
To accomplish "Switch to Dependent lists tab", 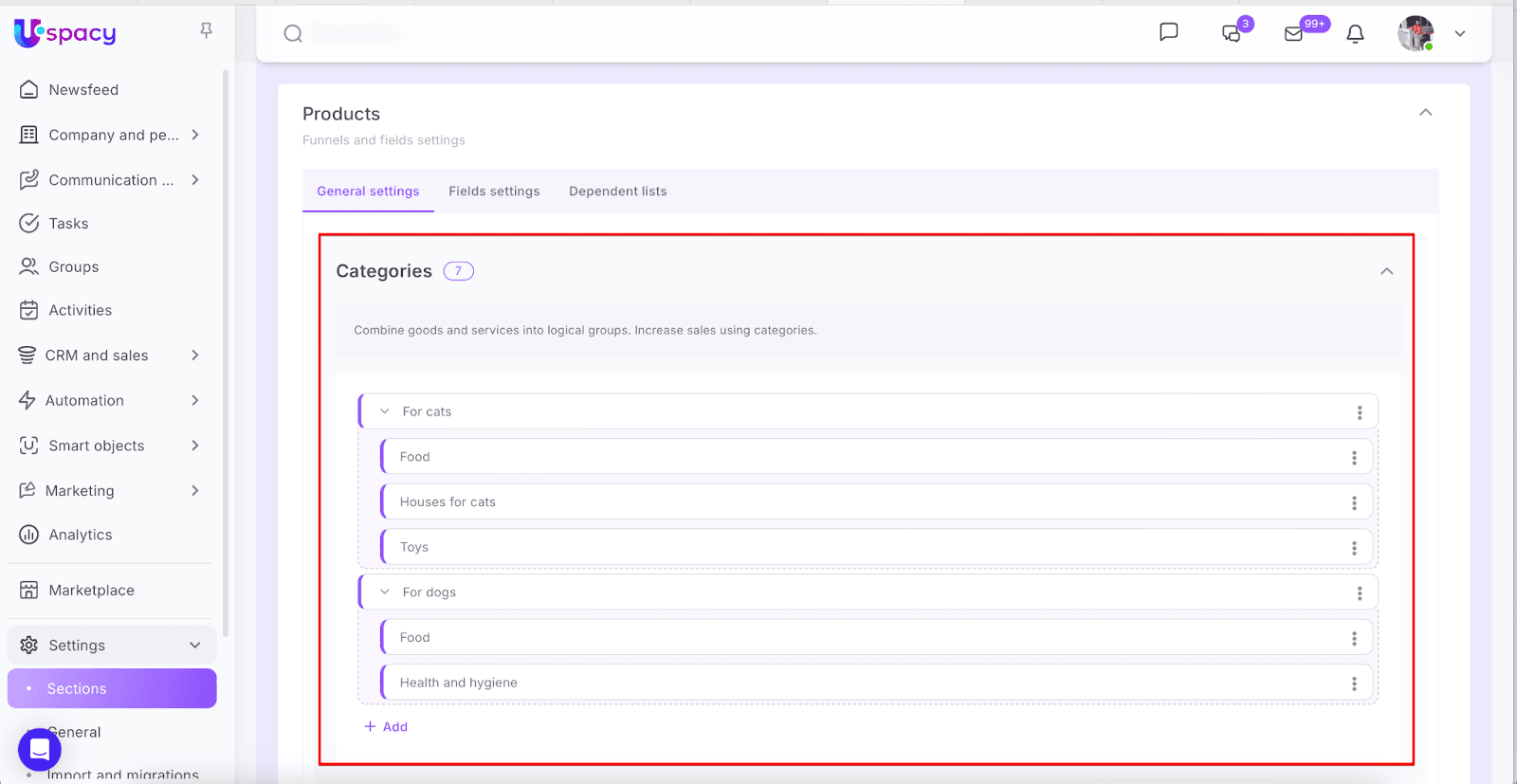I will coord(617,191).
